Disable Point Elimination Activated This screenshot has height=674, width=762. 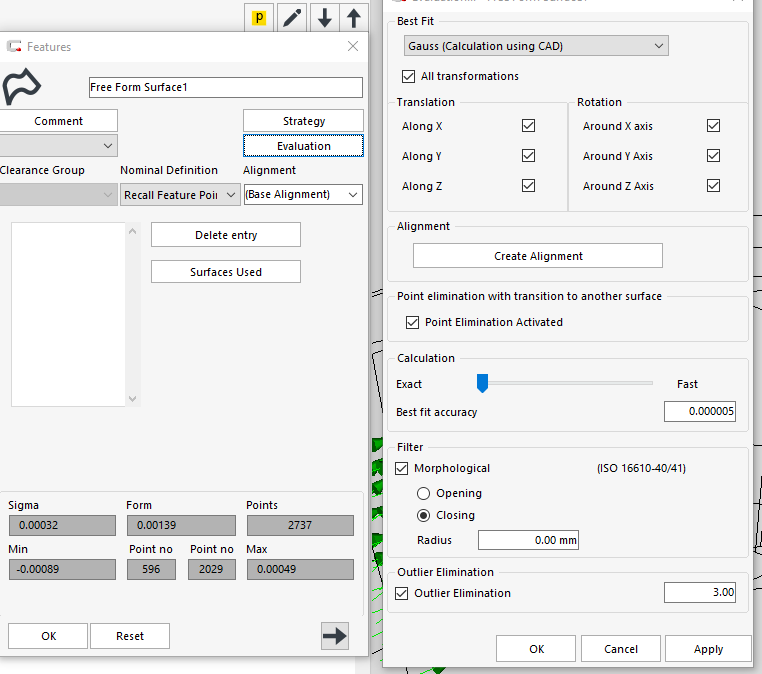tap(412, 322)
